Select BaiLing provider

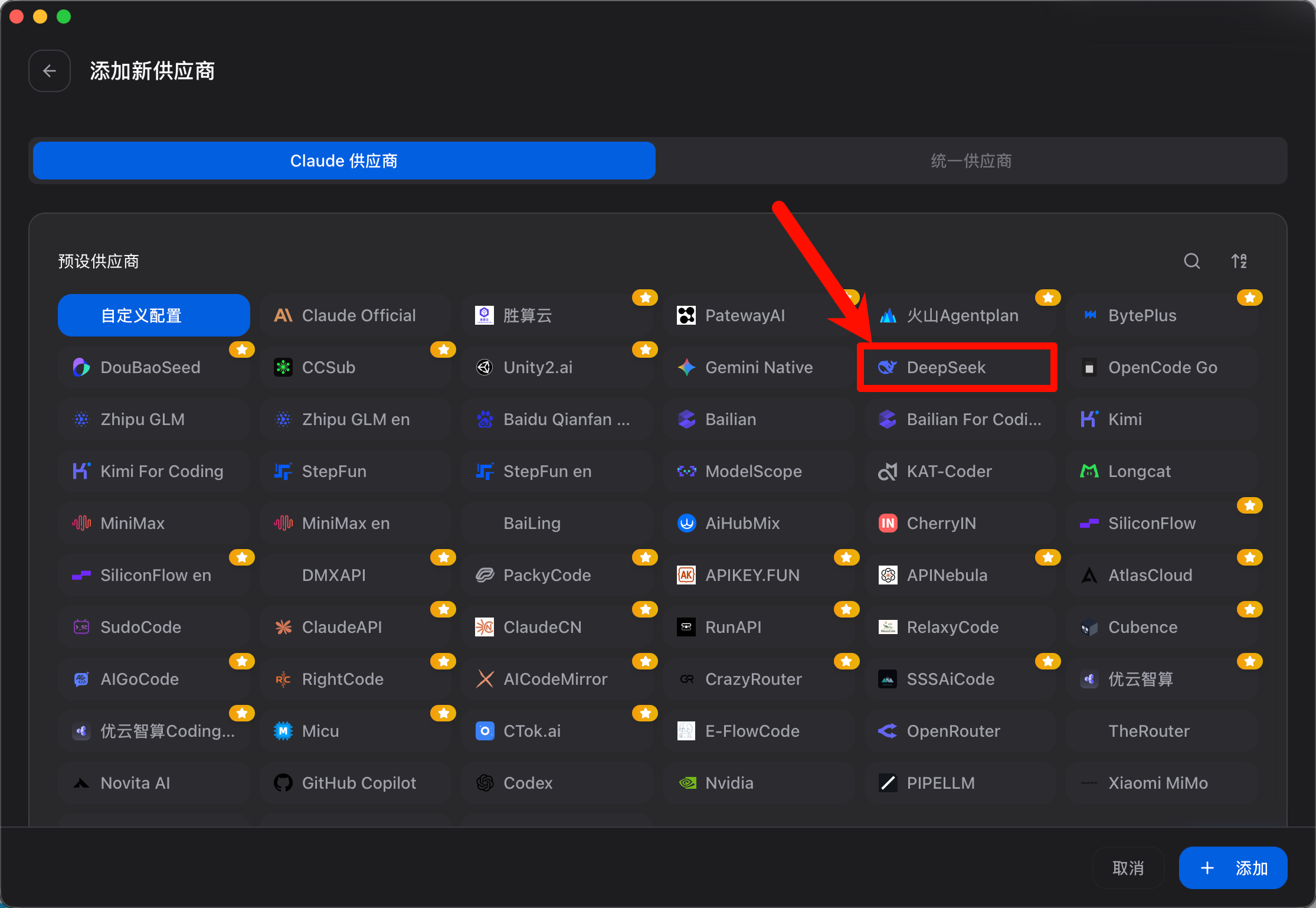(557, 523)
